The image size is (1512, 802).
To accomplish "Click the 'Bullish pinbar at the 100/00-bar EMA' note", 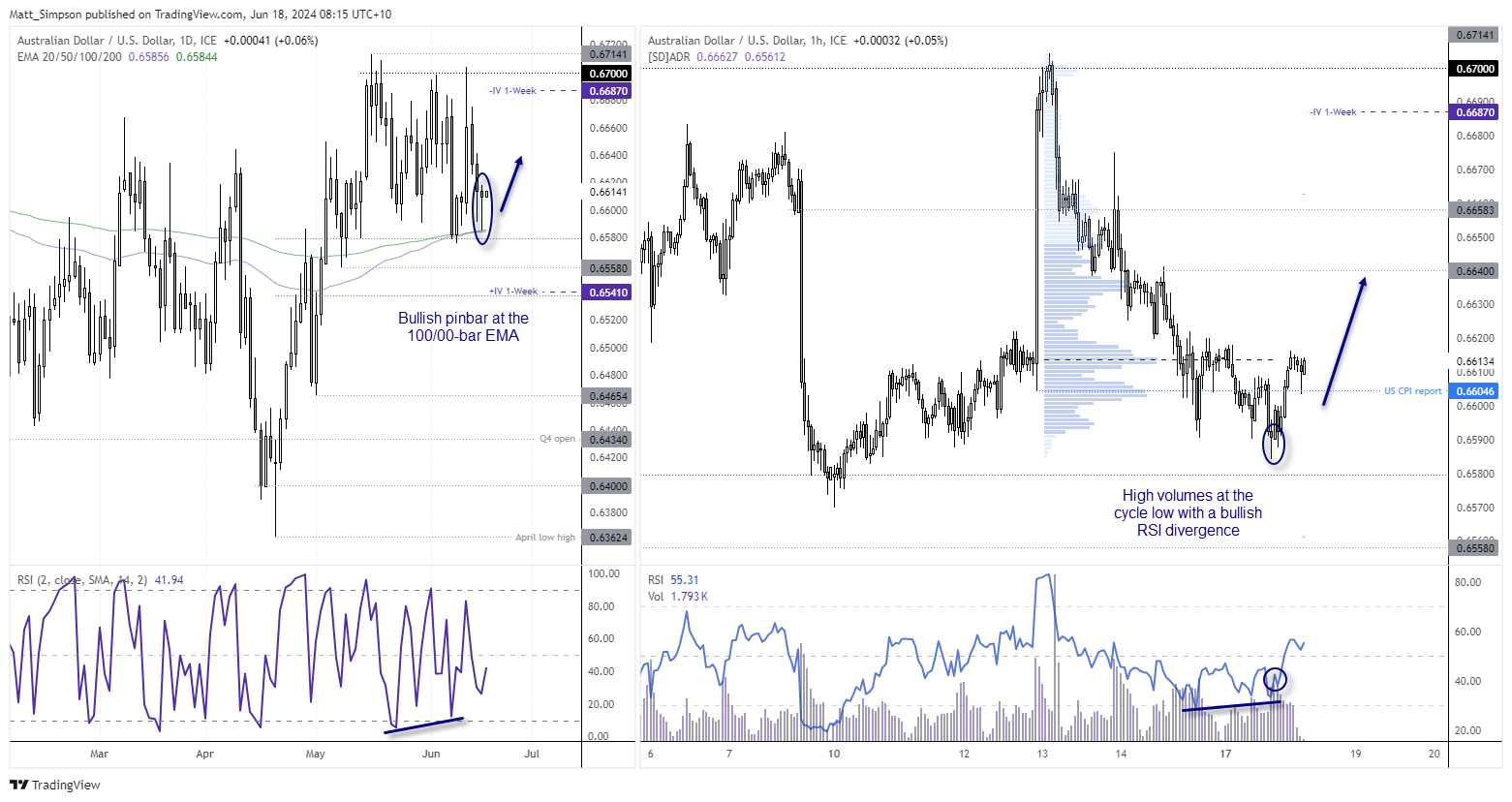I will click(463, 326).
